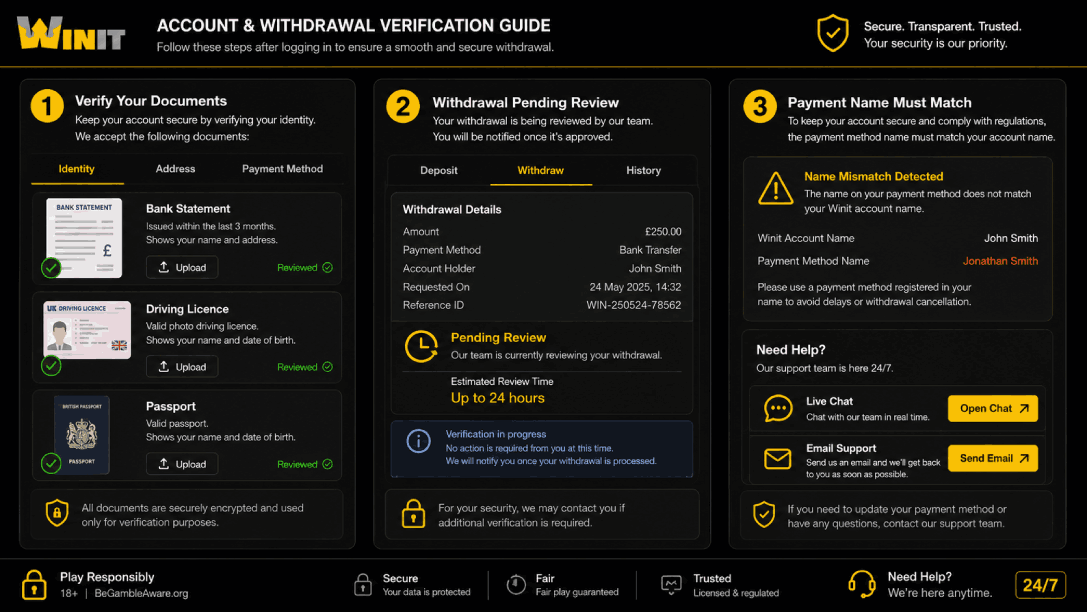Click Reviewed status for Driving Licence

pos(305,367)
